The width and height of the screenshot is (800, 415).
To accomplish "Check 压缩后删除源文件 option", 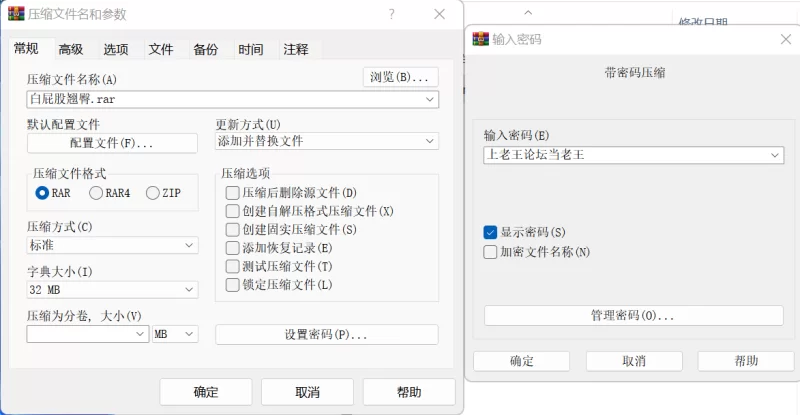I will [233, 193].
